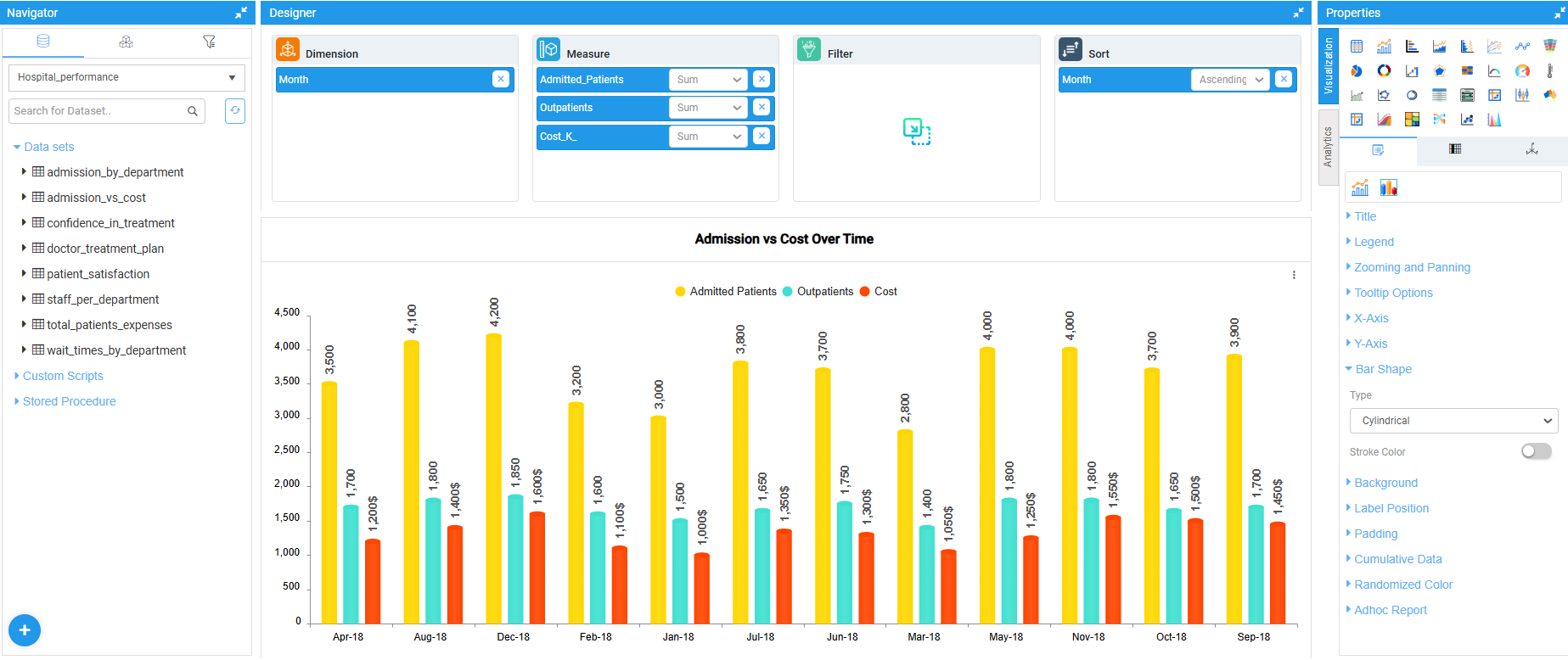1568x660 pixels.
Task: Click the red bar for Dec-18 cost
Action: 537,568
